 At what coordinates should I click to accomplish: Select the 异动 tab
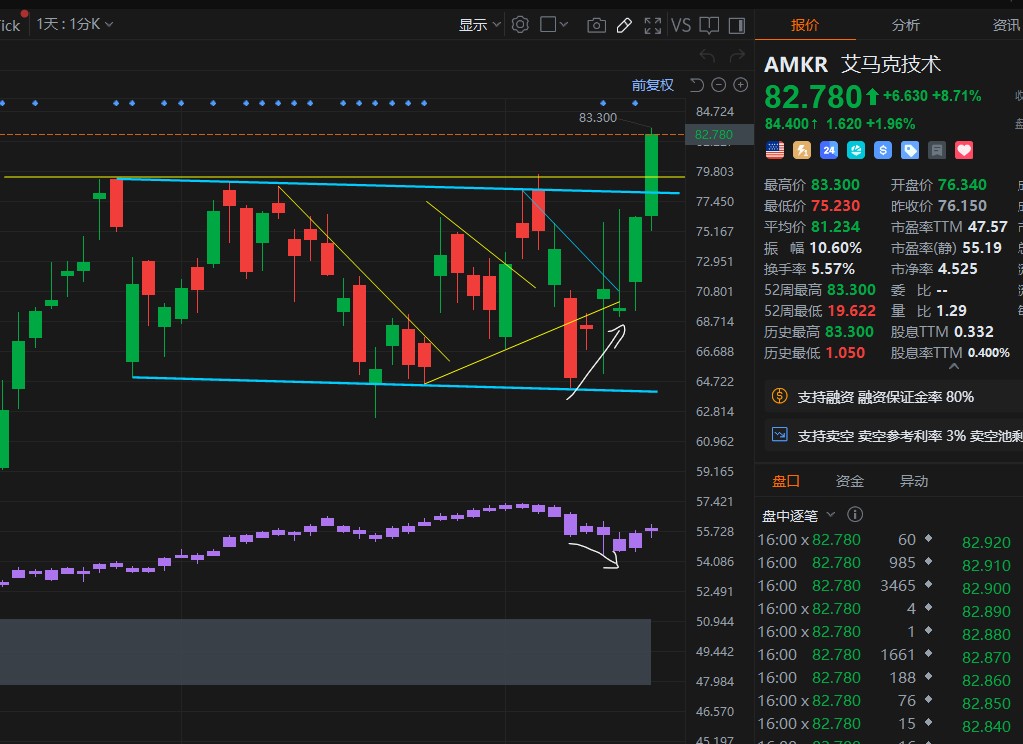coord(913,481)
